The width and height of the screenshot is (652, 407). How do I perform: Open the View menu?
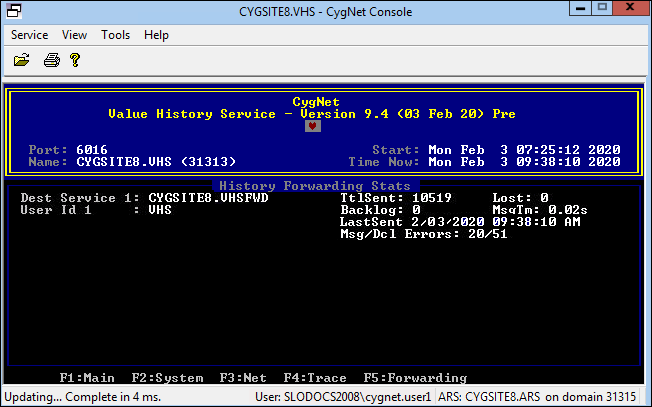point(74,35)
